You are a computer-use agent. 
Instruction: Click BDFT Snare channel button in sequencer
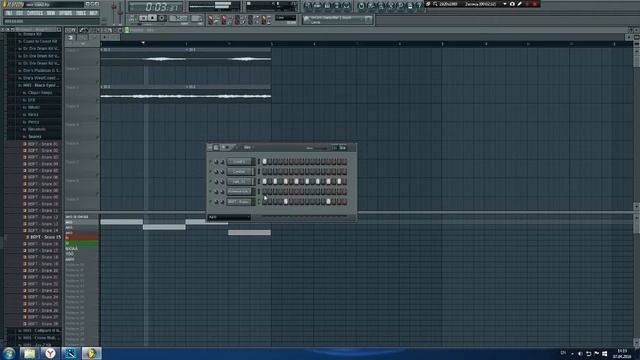click(239, 202)
